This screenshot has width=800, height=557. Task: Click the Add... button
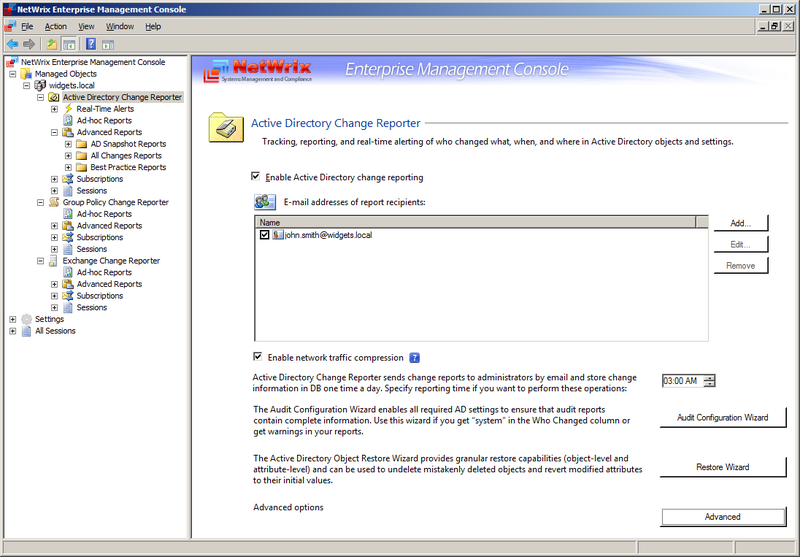740,223
